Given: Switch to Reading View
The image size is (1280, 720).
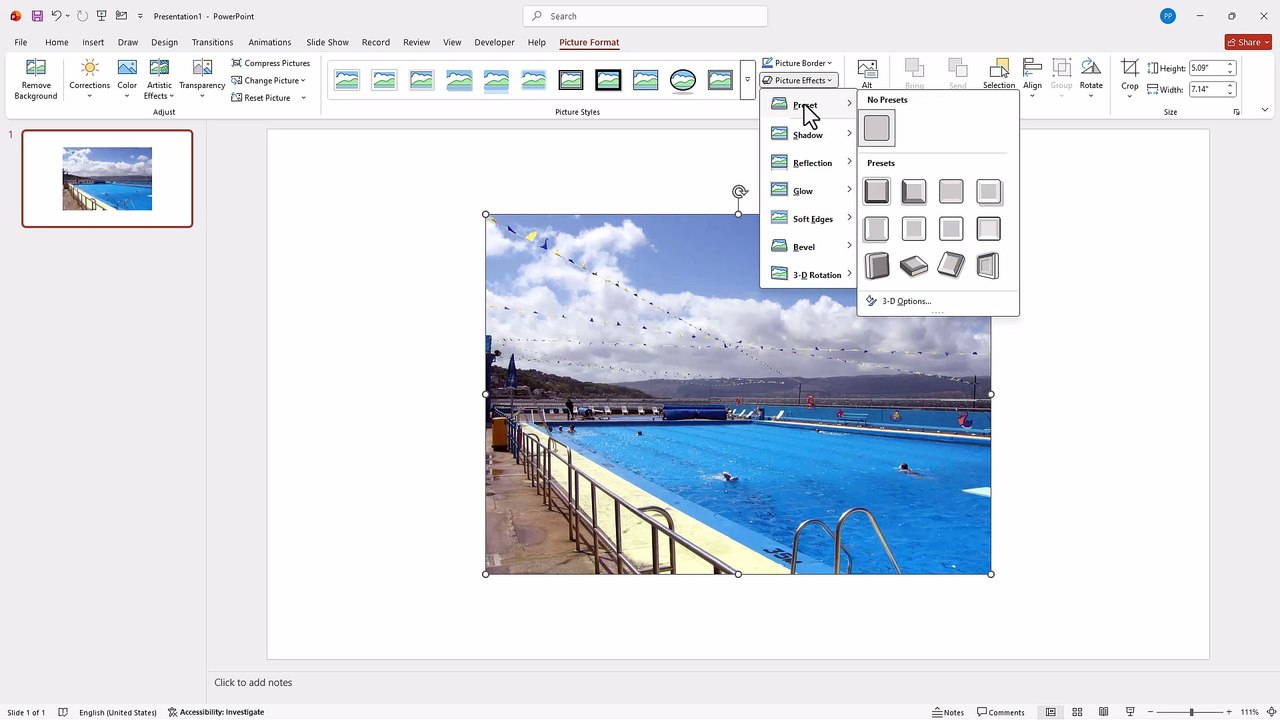Looking at the screenshot, I should pyautogui.click(x=1103, y=712).
